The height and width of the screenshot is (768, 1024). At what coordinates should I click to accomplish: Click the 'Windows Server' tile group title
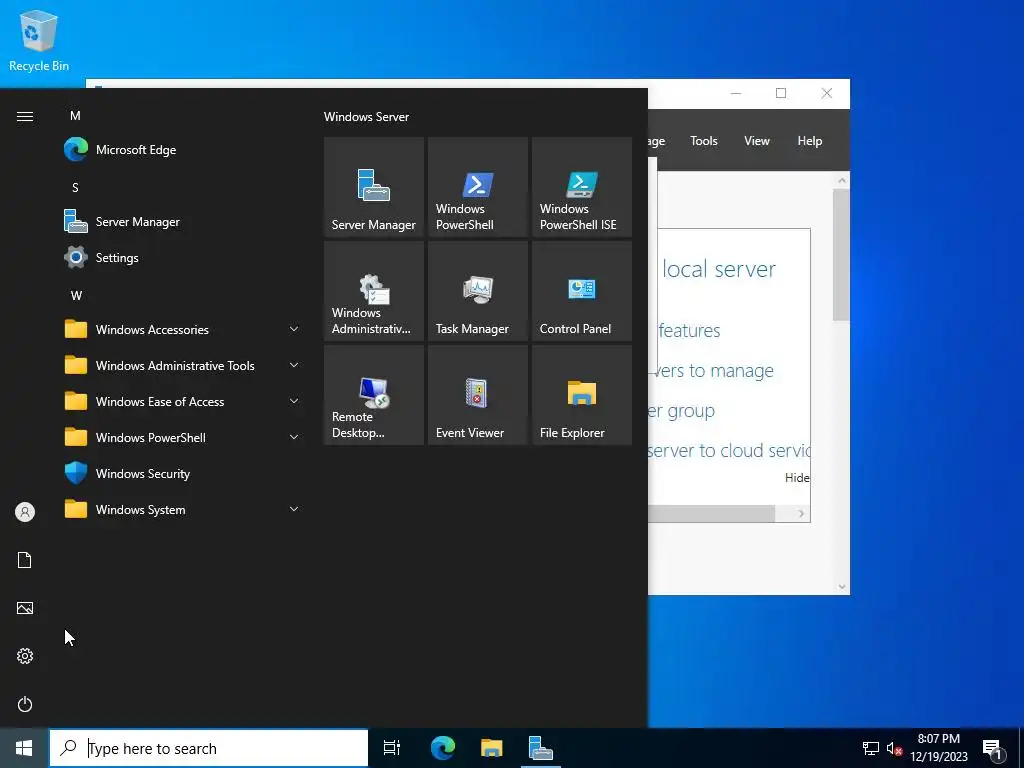click(366, 117)
